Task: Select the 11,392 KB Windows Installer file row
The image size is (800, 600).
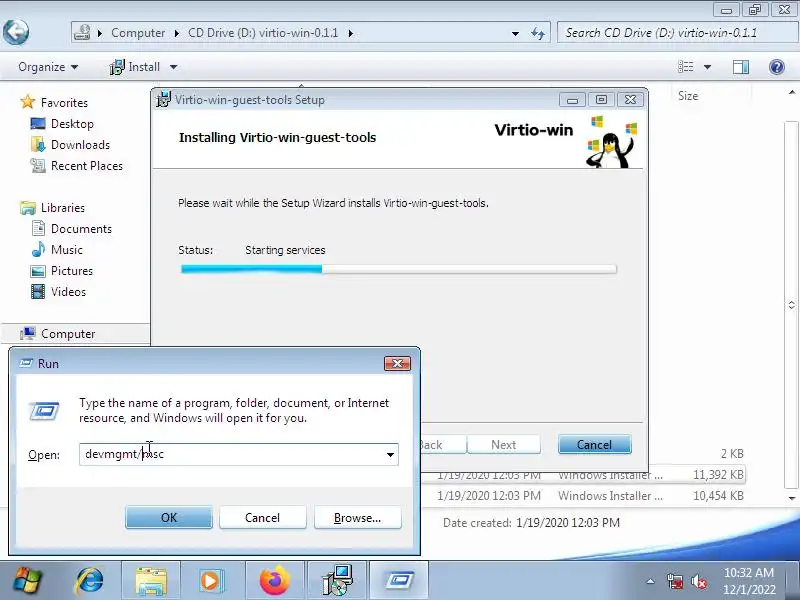Action: tap(583, 475)
